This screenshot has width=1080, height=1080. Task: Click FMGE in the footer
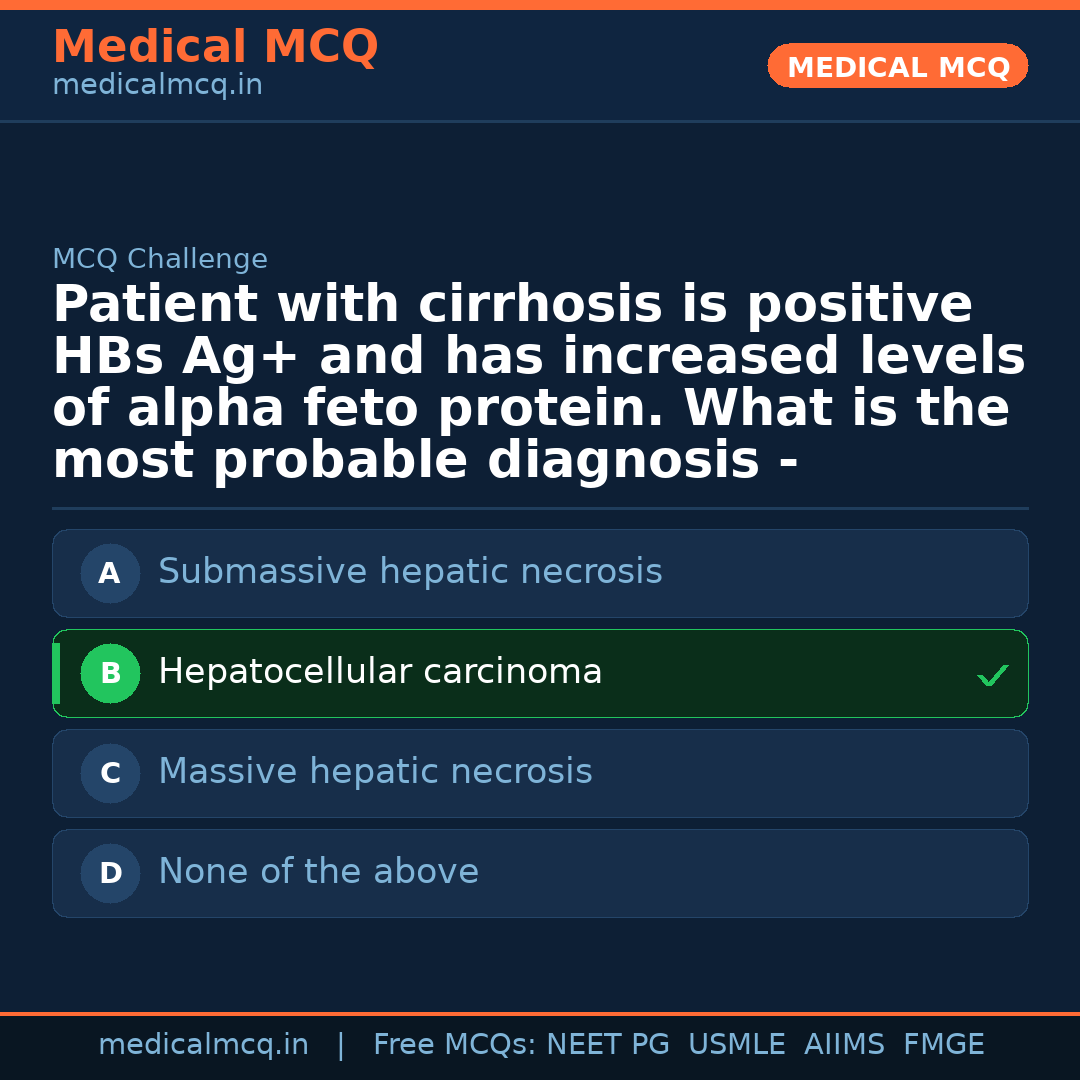pos(943,1045)
